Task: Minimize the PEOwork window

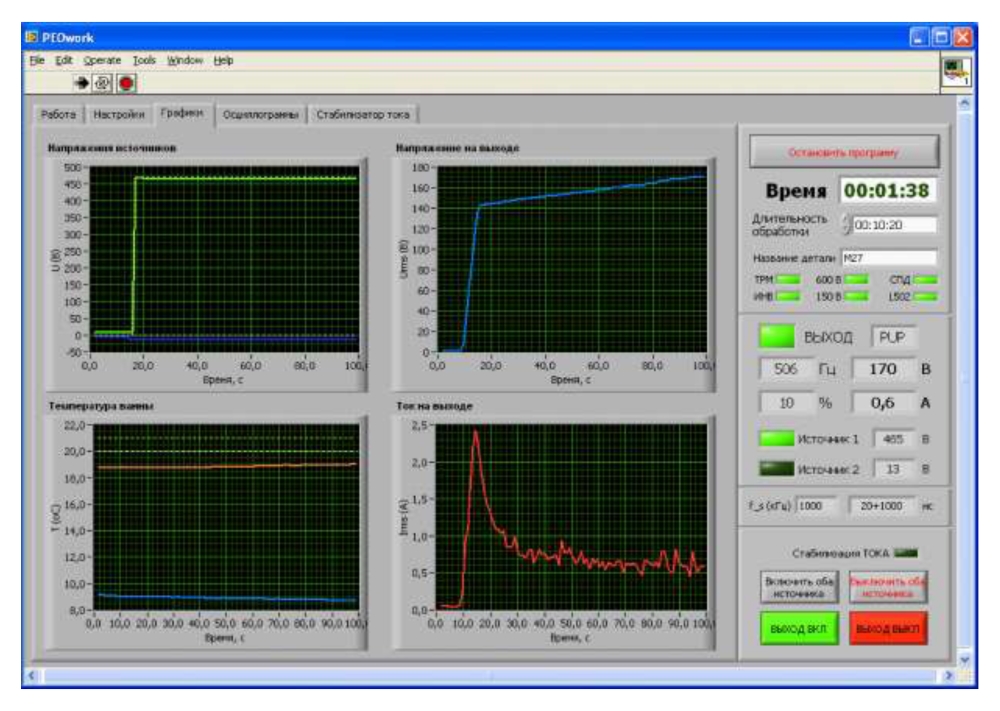Action: tap(918, 37)
